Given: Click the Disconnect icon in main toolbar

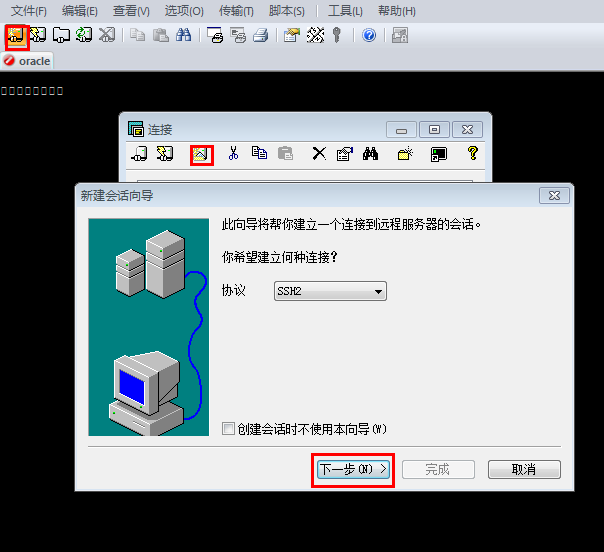Looking at the screenshot, I should tap(107, 35).
